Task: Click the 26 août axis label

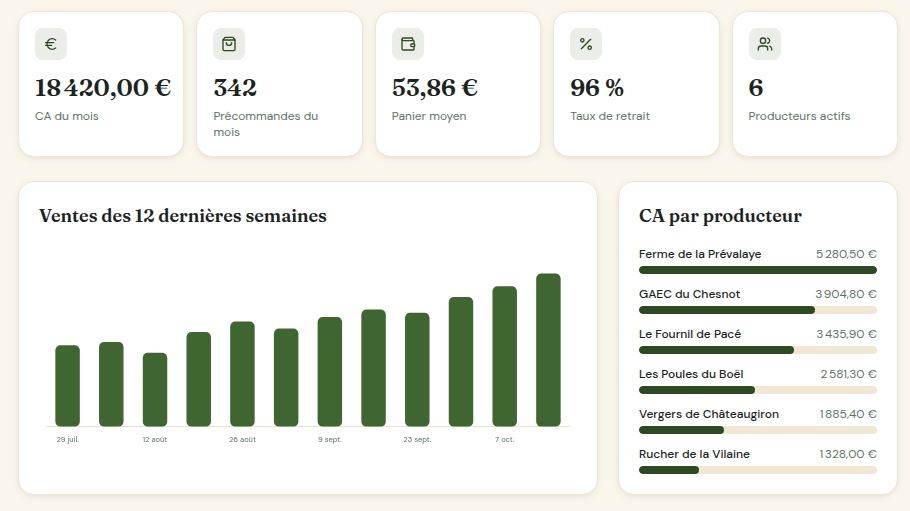Action: (x=243, y=440)
